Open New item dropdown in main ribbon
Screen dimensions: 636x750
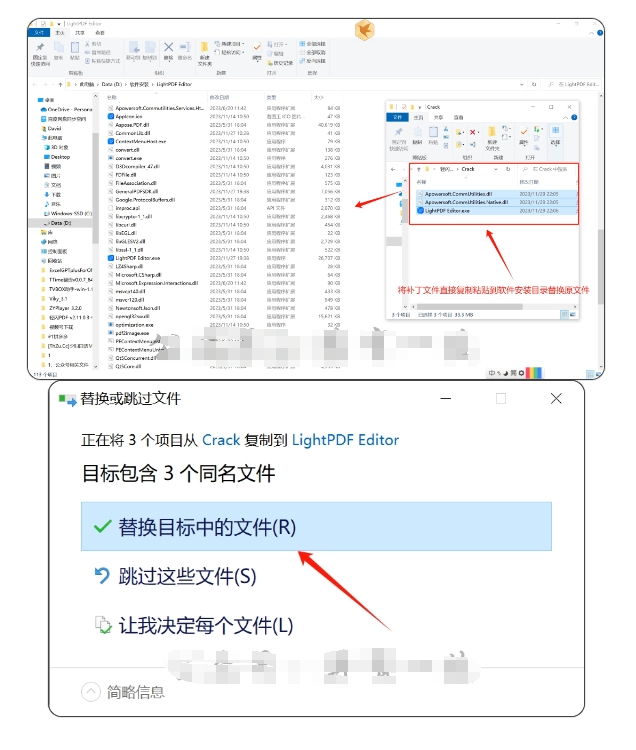(229, 44)
